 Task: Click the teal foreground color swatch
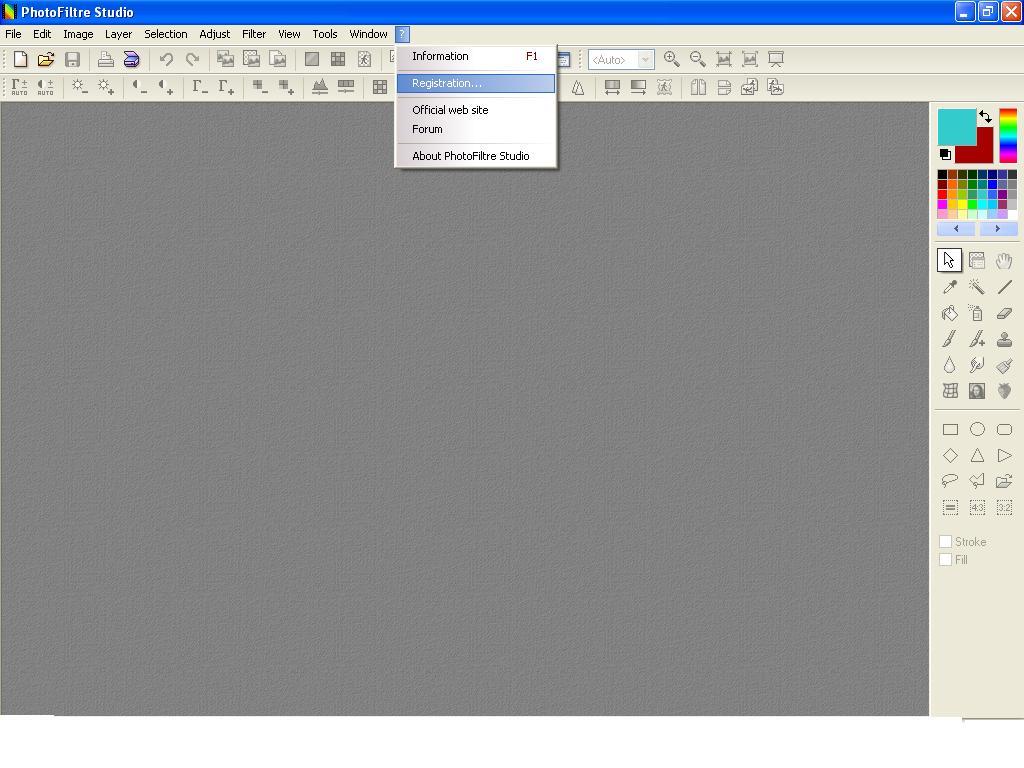tap(957, 127)
